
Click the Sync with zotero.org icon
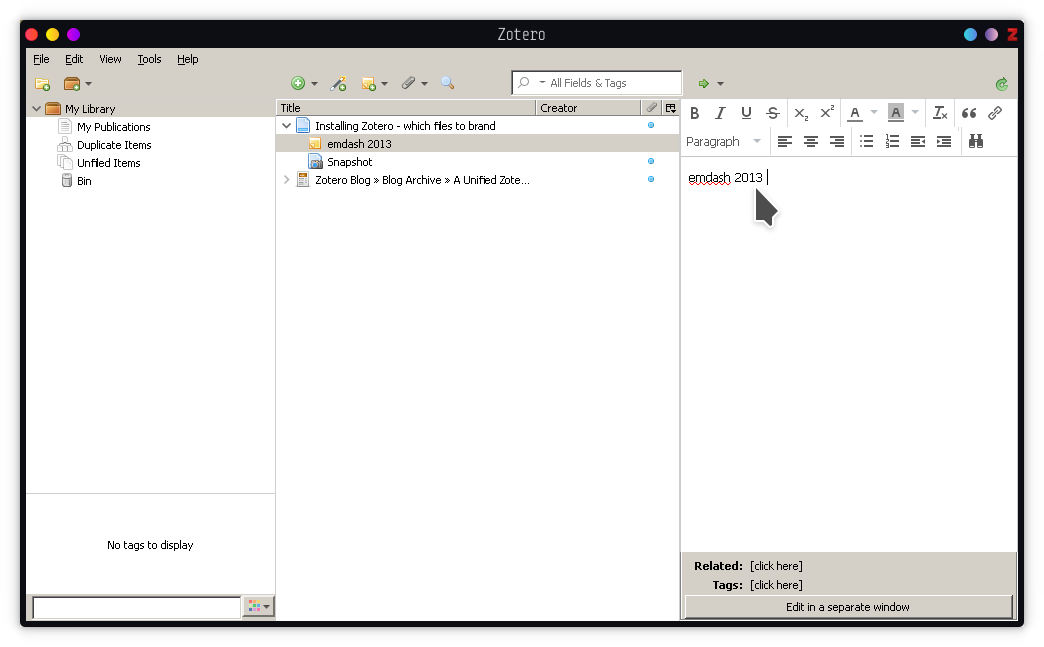tap(1002, 84)
